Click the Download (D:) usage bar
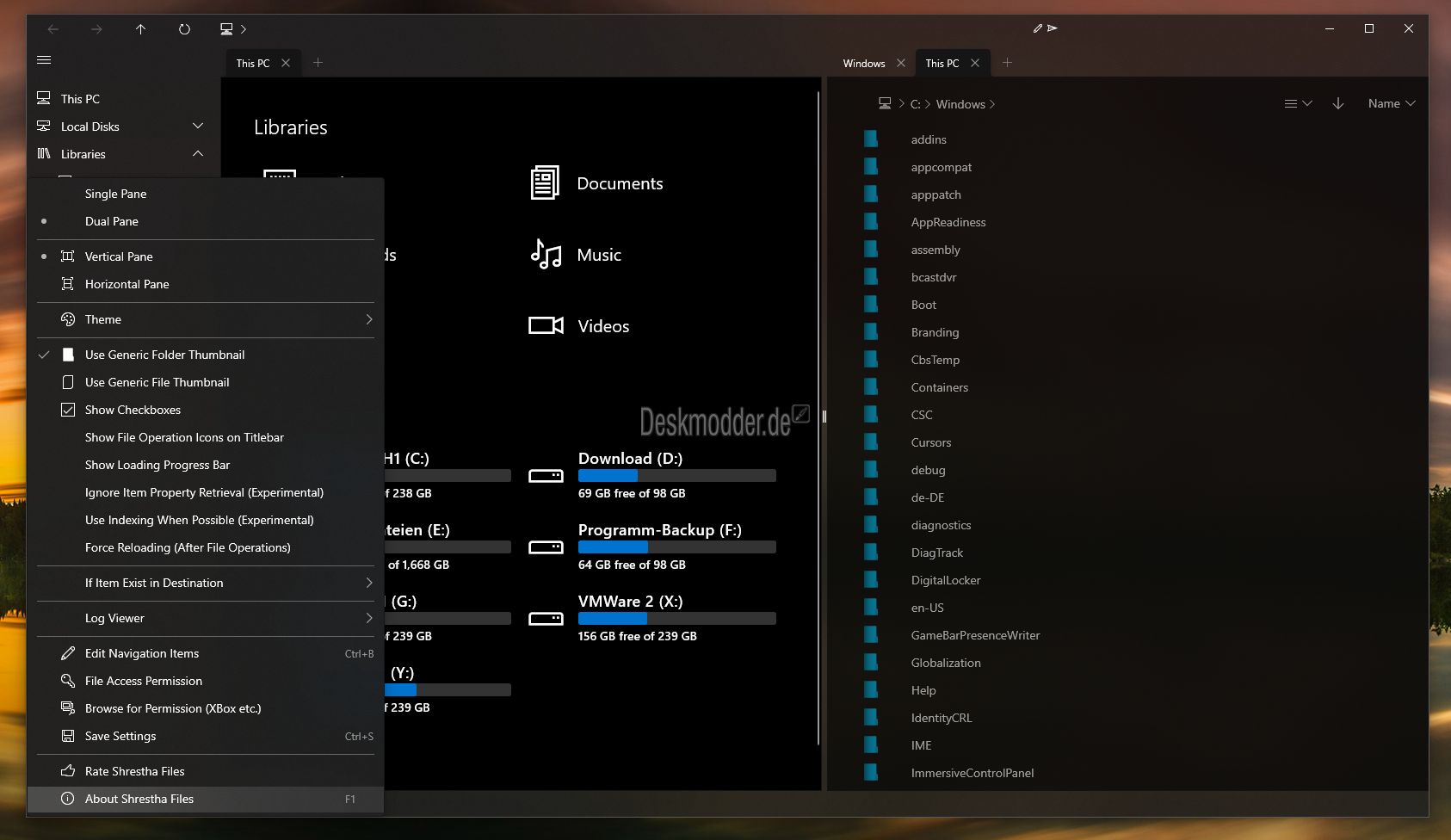This screenshot has width=1451, height=840. 676,476
